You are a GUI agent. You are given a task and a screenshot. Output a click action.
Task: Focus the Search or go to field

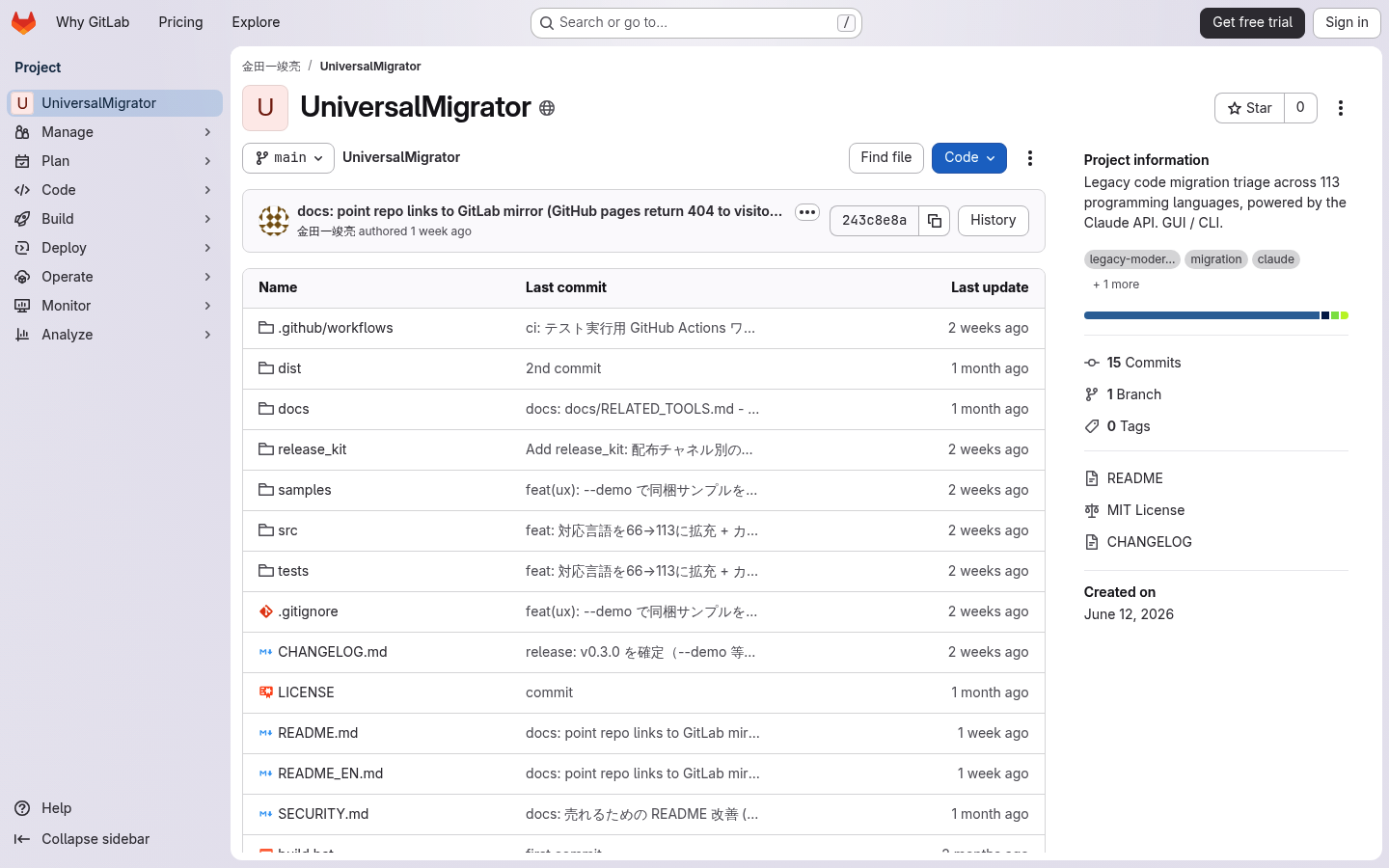coord(696,22)
